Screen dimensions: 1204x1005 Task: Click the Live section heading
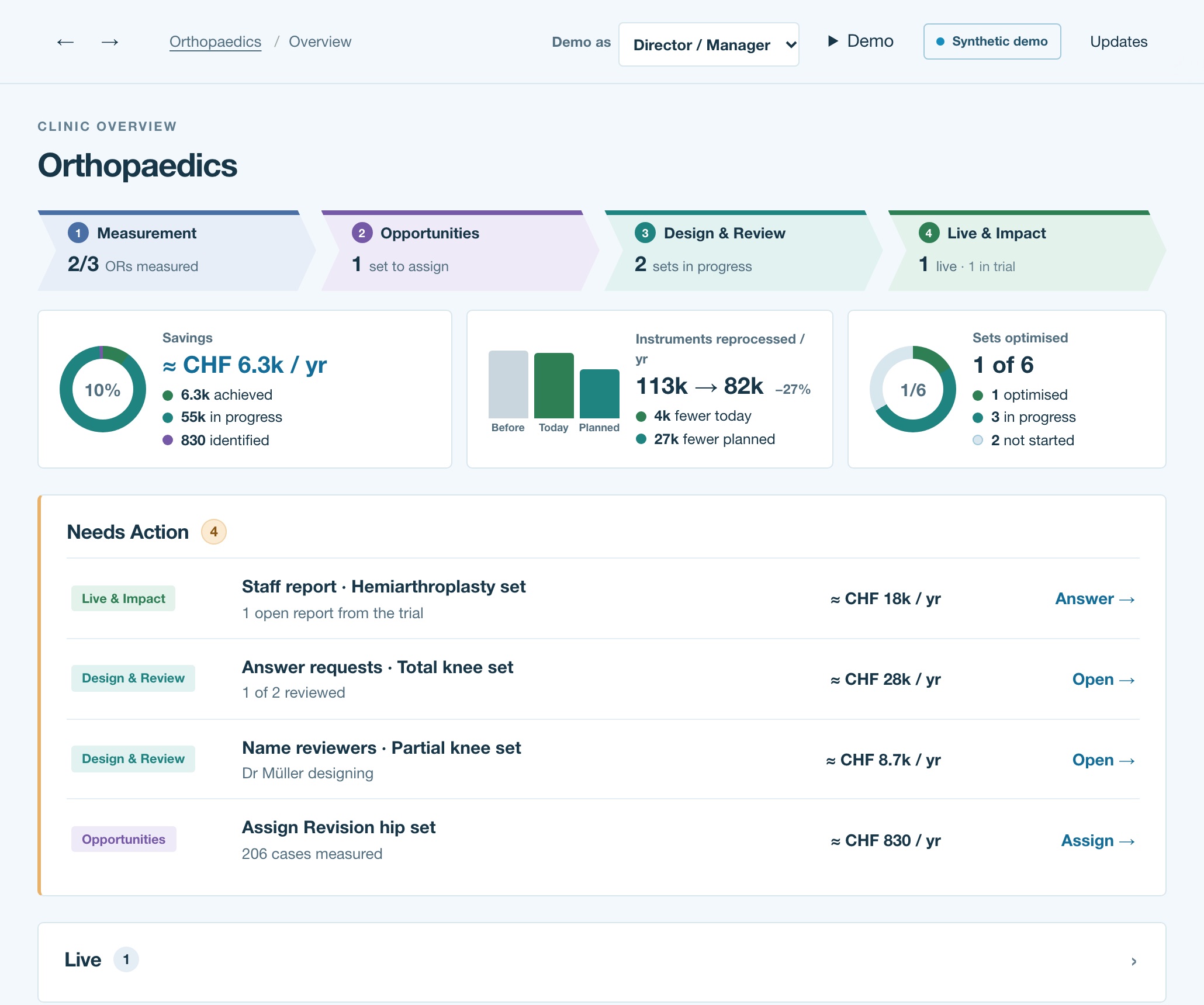83,960
